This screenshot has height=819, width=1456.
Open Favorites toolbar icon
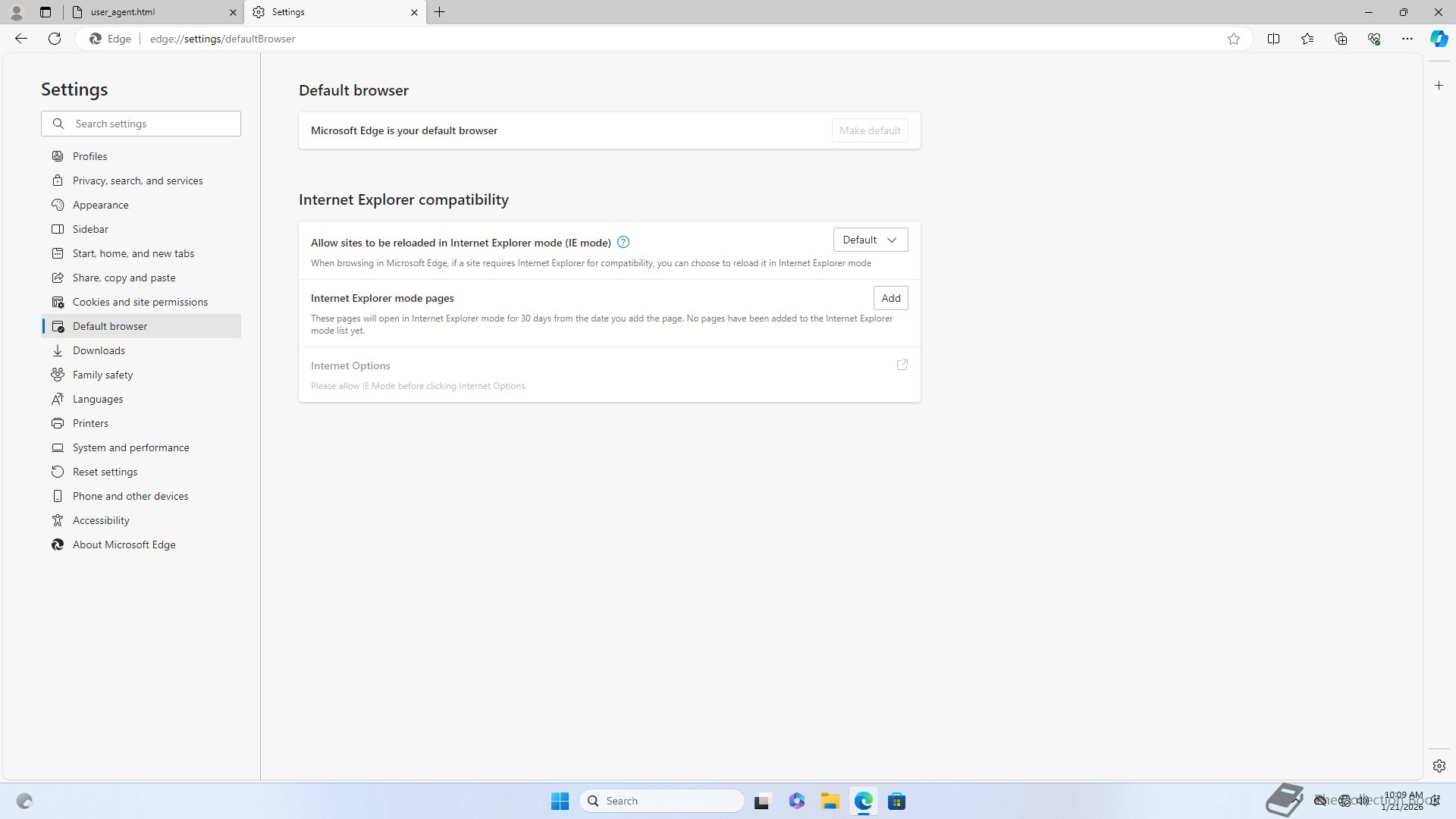pos(1307,39)
